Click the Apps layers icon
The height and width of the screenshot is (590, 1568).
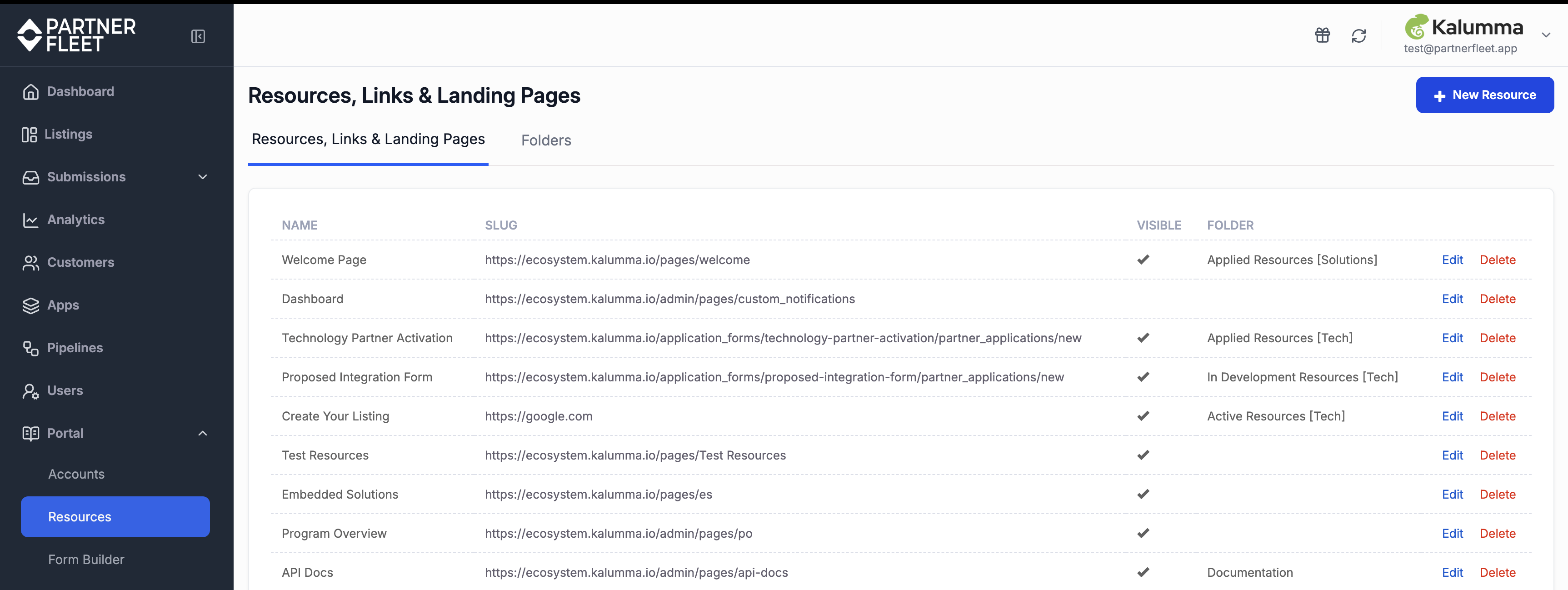coord(30,305)
